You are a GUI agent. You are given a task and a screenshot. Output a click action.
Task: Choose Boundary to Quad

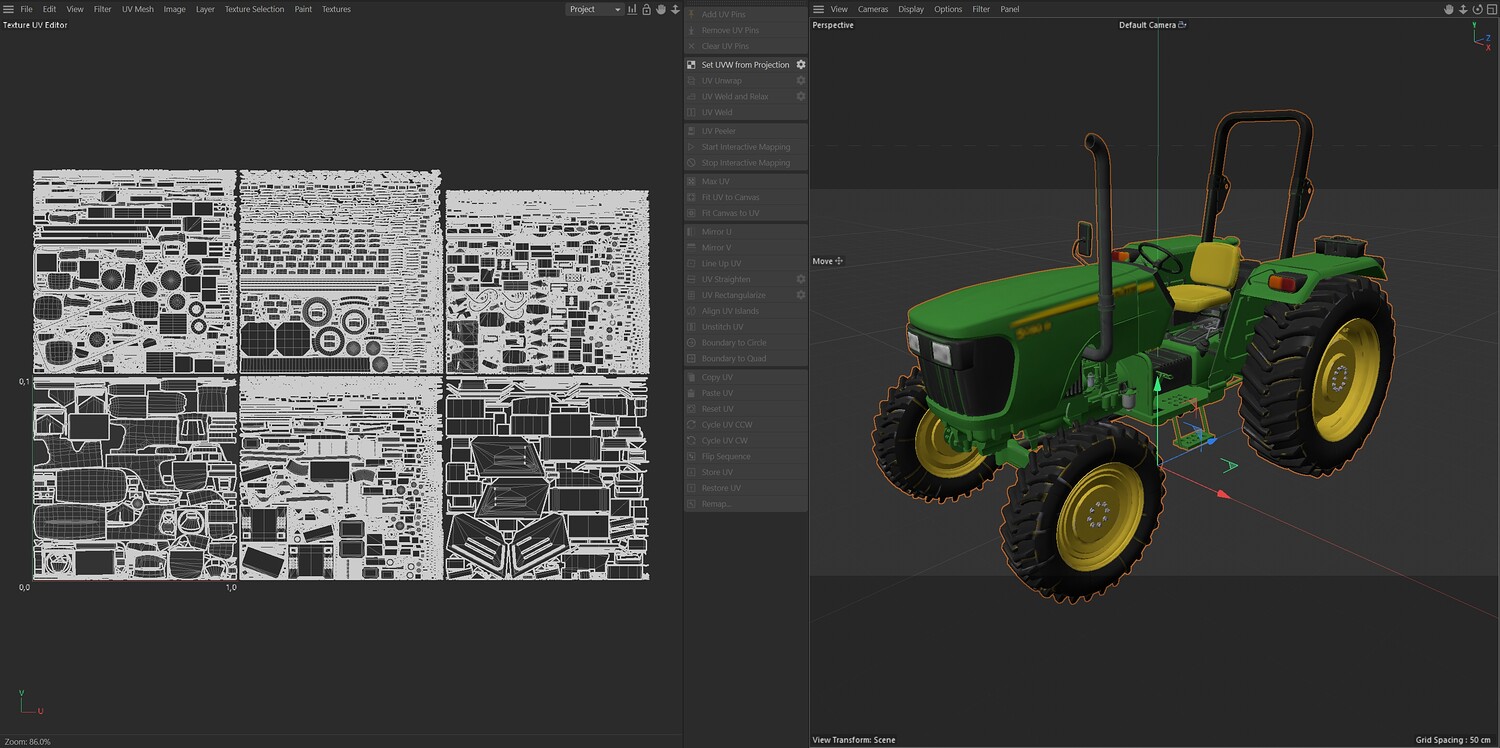[x=734, y=359]
